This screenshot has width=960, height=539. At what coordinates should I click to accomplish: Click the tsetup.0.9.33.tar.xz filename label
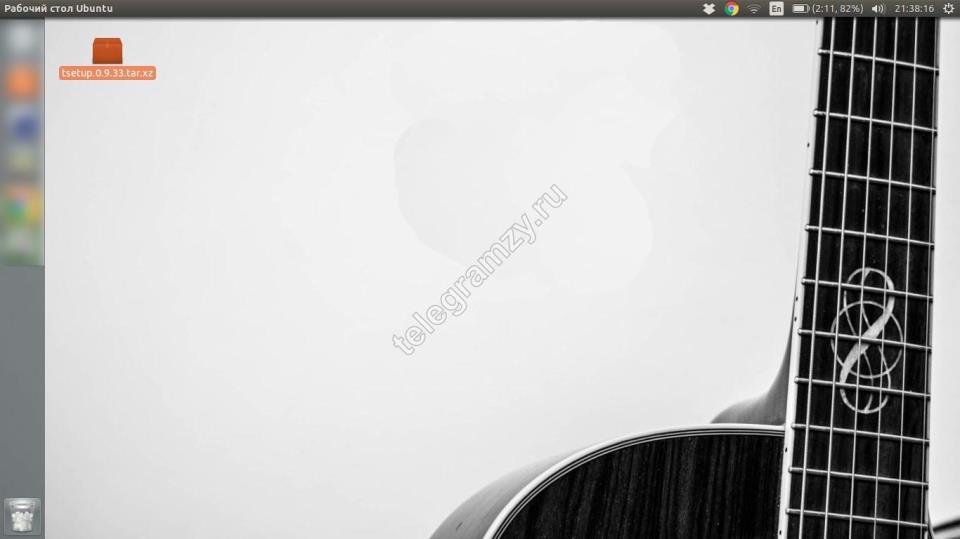click(x=107, y=73)
